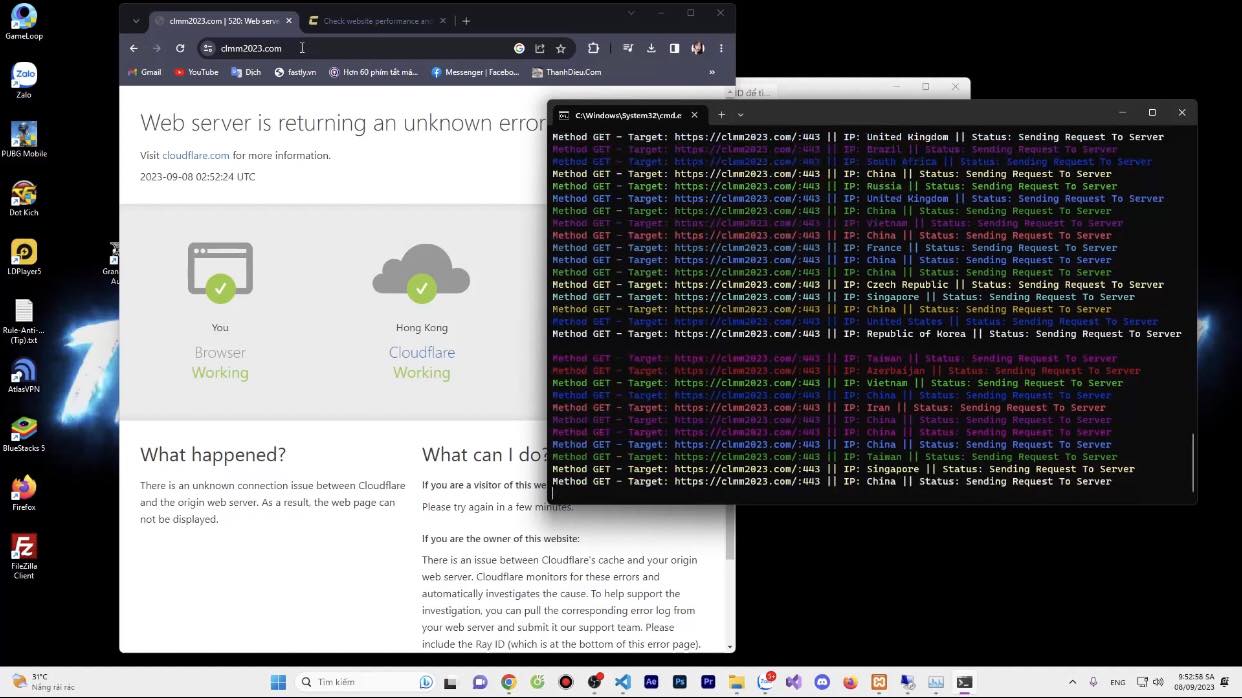Switch to the Check website performance tab

[x=380, y=20]
